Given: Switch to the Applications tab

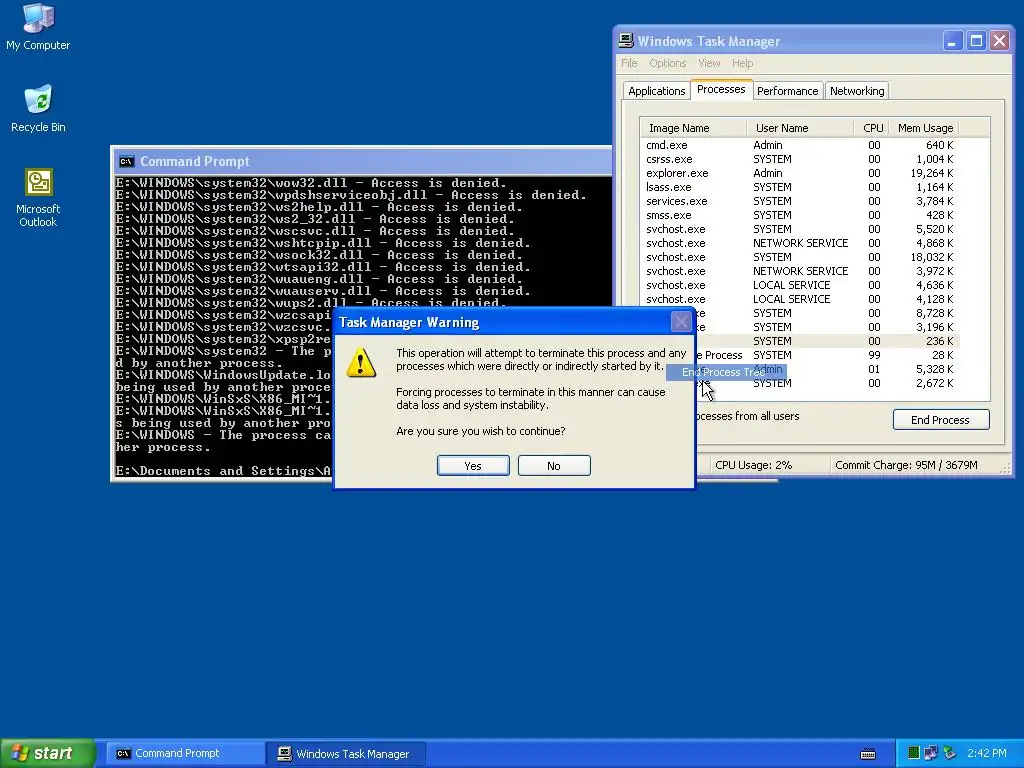Looking at the screenshot, I should coord(656,91).
